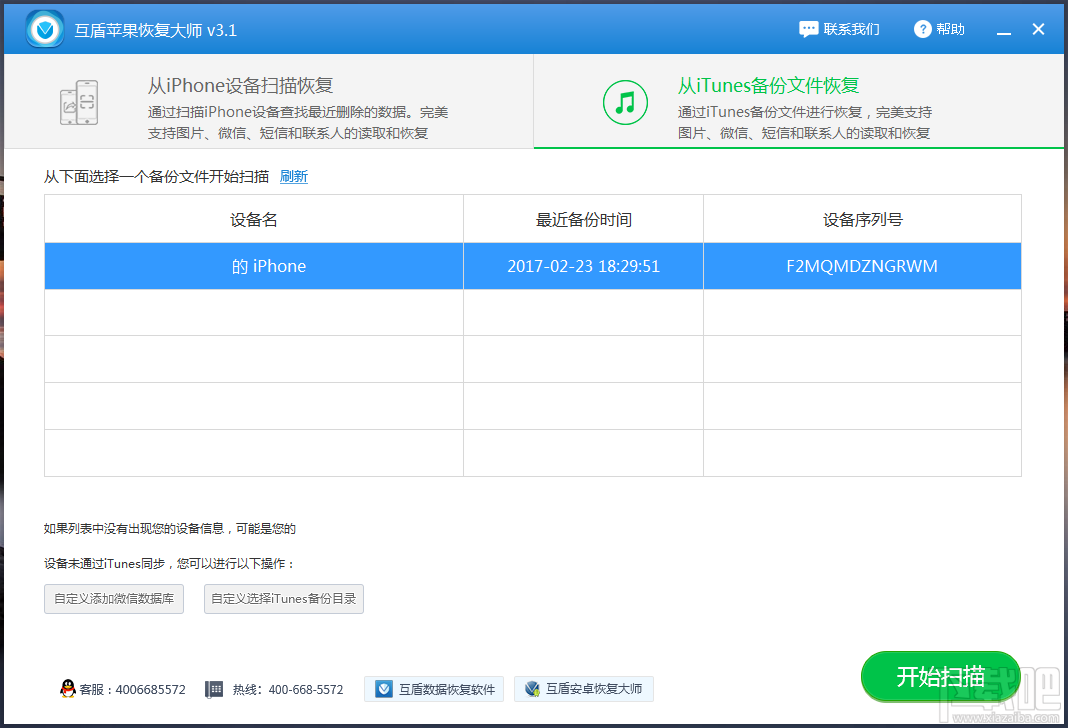
Task: Switch to the 从iTunes备份文件恢复 tab
Action: 800,101
